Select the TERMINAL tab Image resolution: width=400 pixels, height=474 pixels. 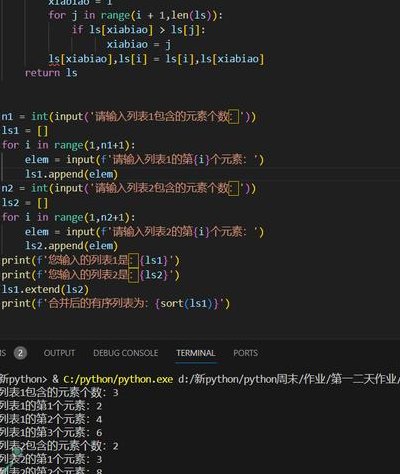tap(196, 353)
